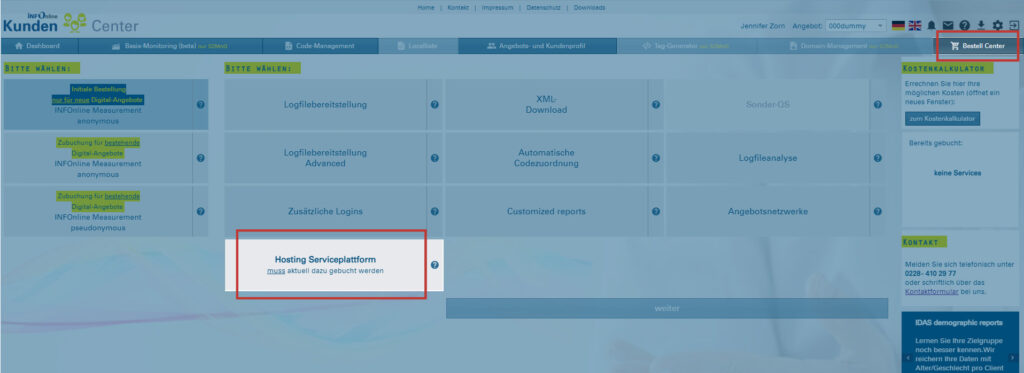Select the Zusätzliche Logins tile
The height and width of the screenshot is (373, 1024).
coord(325,212)
